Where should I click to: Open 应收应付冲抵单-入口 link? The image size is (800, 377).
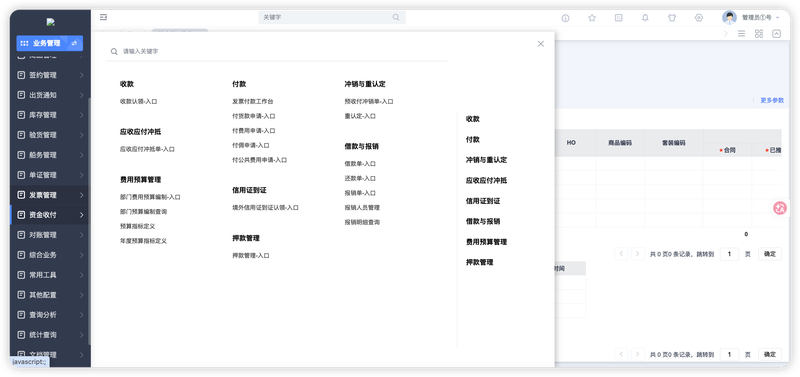pos(147,149)
